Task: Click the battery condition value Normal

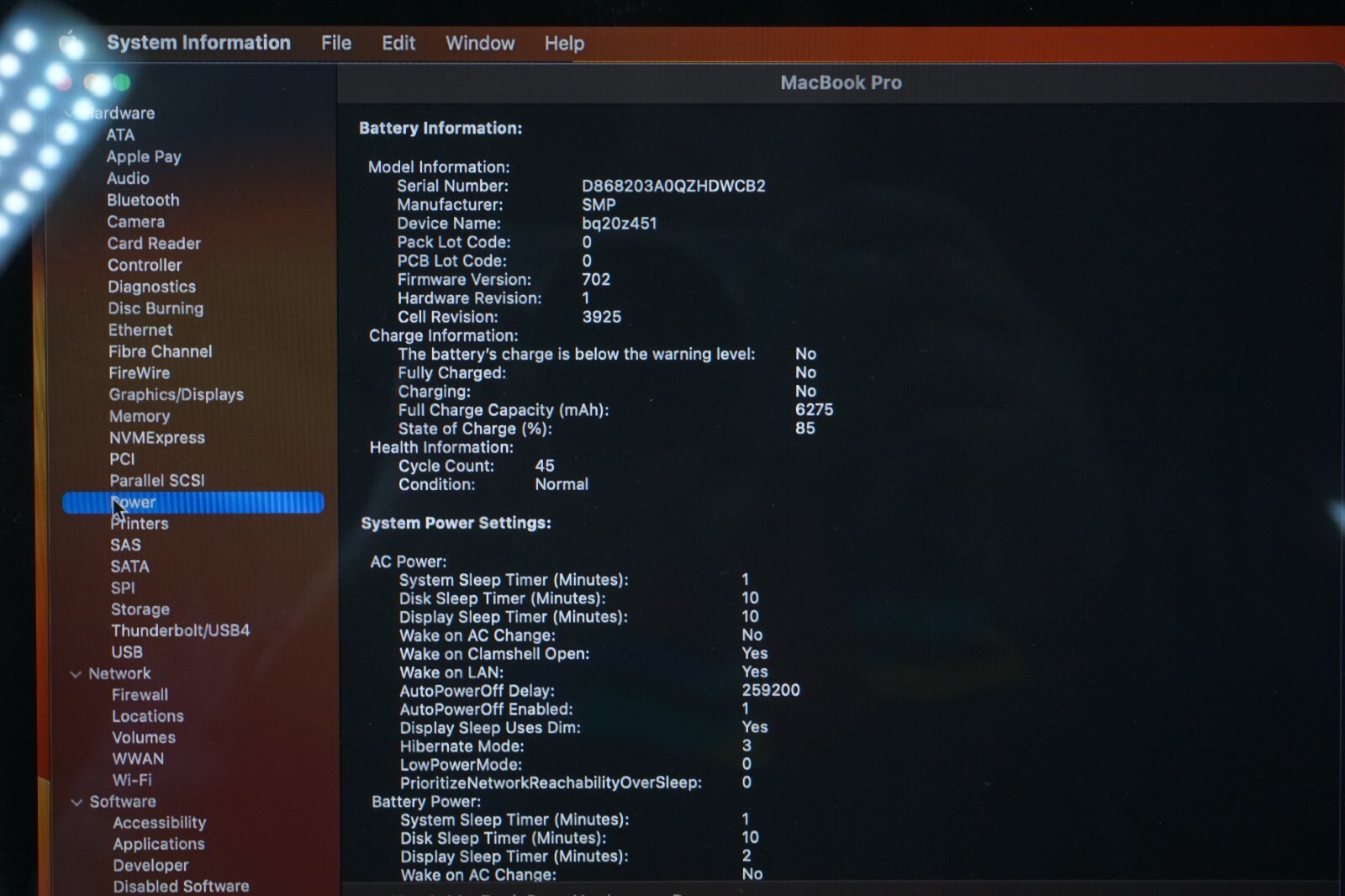Action: (x=562, y=484)
